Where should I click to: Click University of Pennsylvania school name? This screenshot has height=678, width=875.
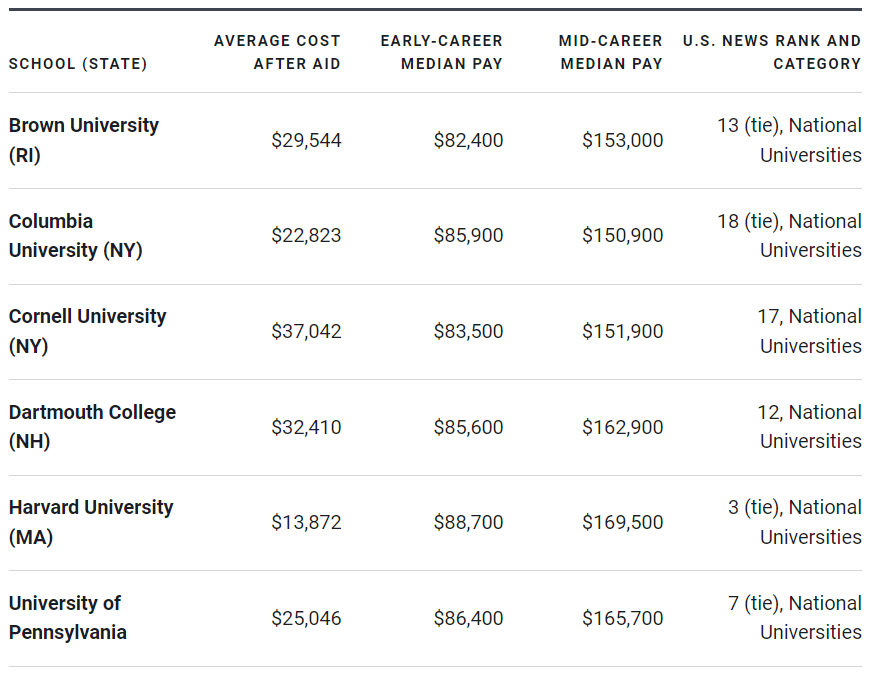(67, 618)
